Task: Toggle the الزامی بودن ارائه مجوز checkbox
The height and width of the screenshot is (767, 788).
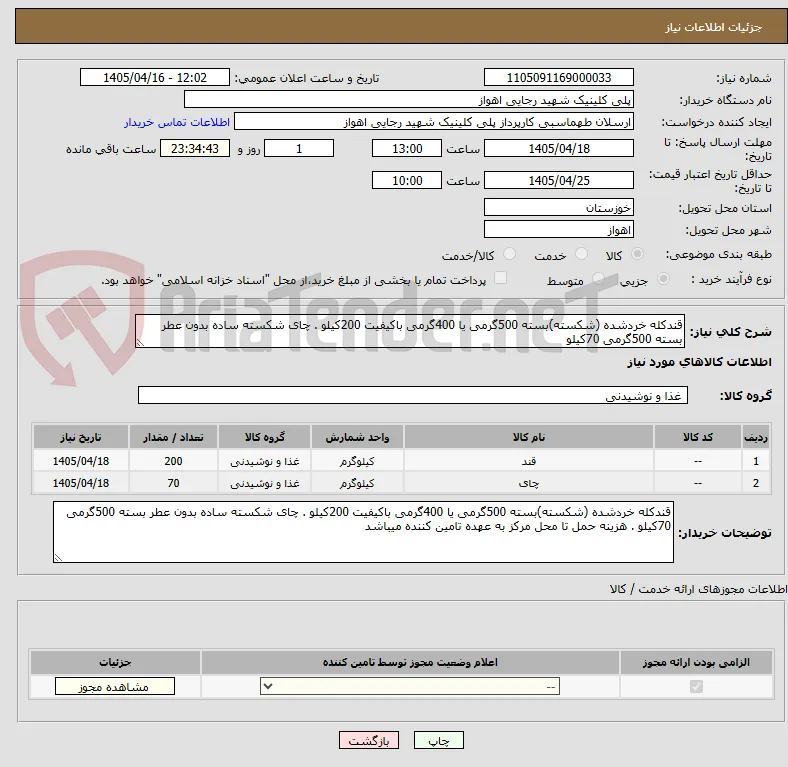Action: (x=696, y=687)
